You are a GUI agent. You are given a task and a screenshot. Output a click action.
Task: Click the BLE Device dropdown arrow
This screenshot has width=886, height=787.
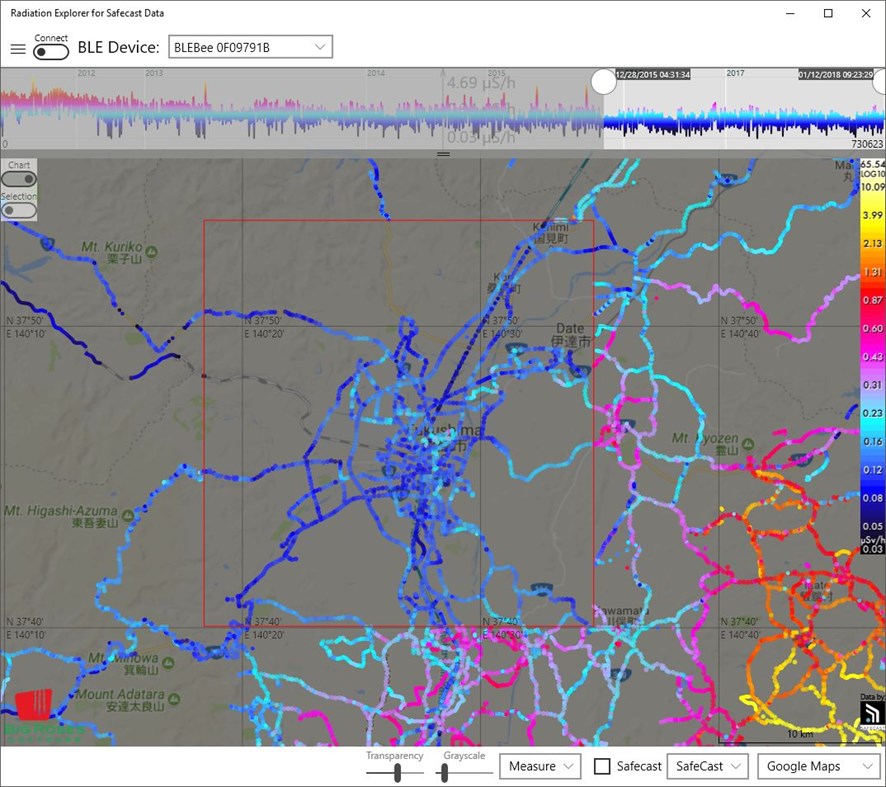[320, 46]
